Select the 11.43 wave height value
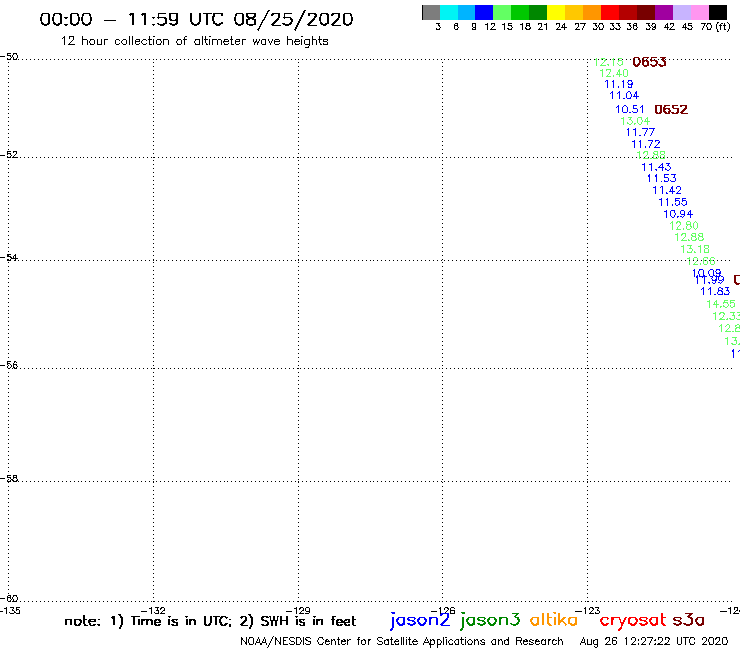This screenshot has height=650, width=740. pyautogui.click(x=656, y=167)
